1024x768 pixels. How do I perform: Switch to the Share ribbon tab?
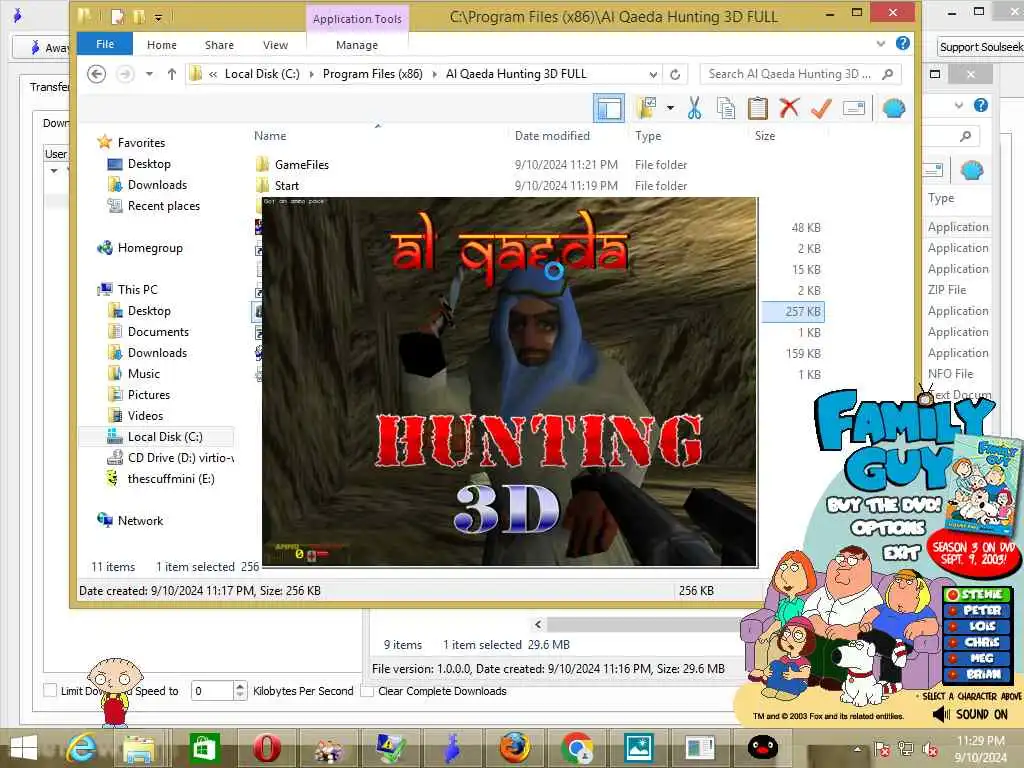coord(219,44)
